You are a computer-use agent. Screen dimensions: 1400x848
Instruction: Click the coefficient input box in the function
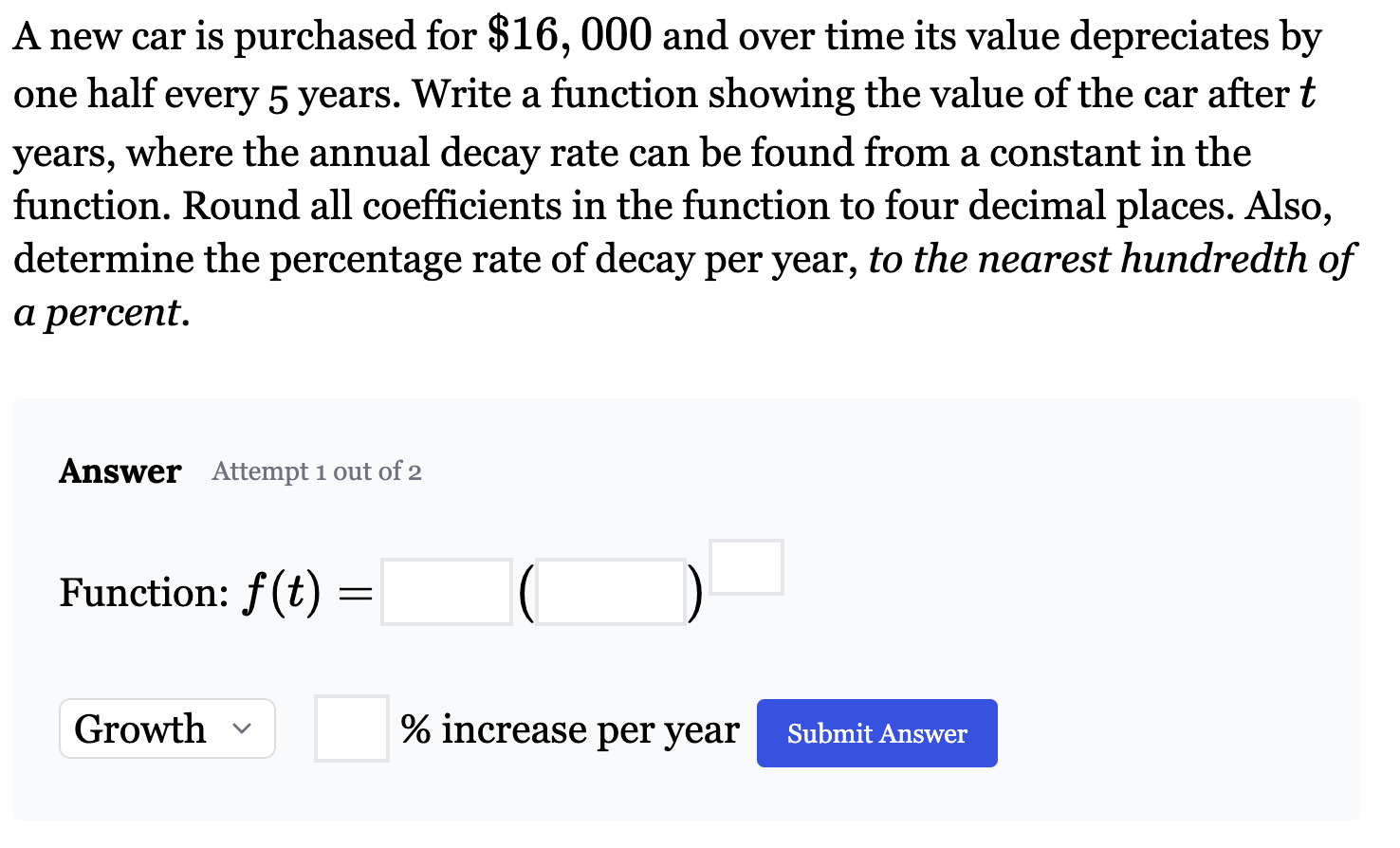point(446,591)
